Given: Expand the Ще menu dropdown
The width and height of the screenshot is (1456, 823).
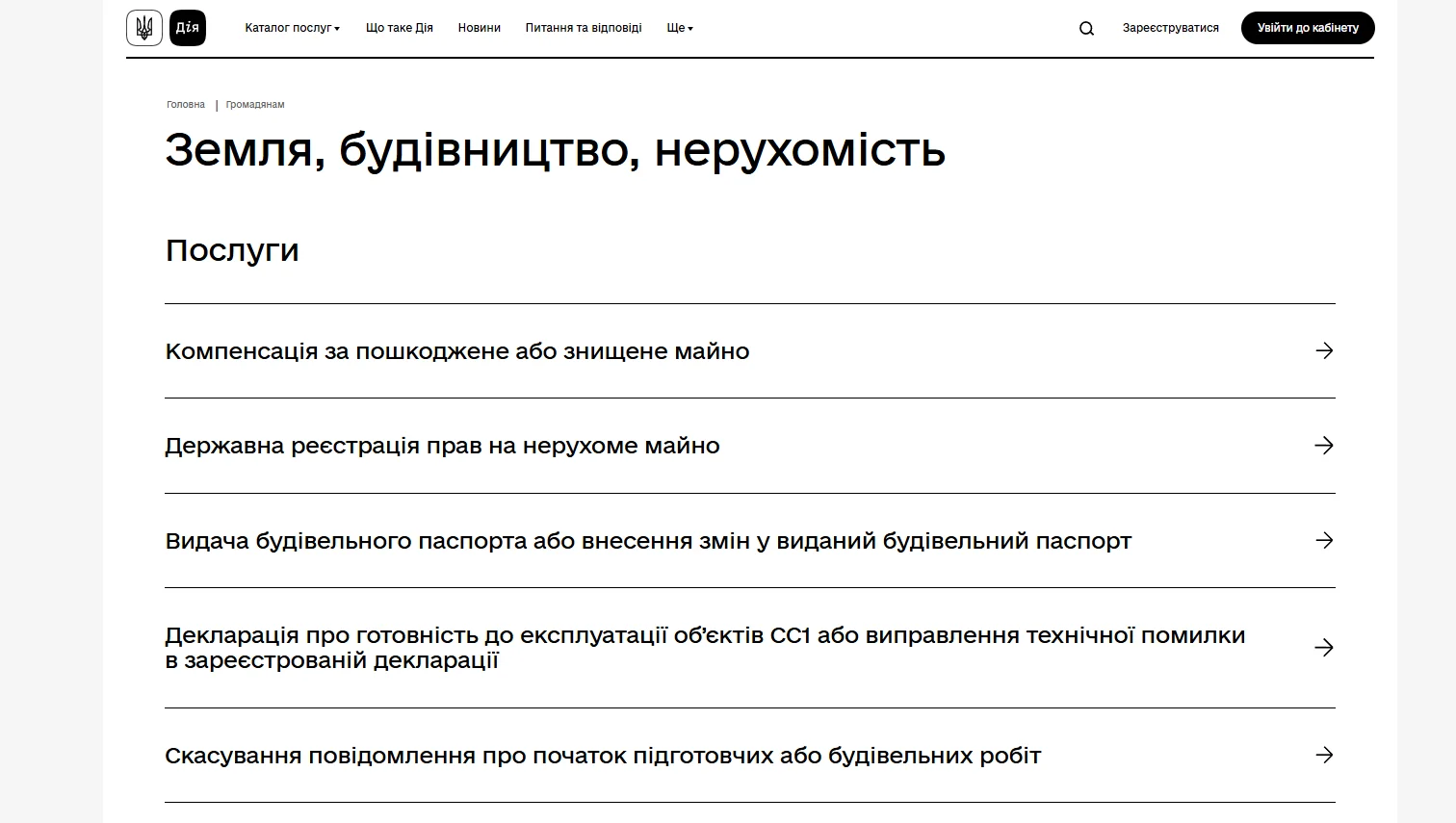Looking at the screenshot, I should 680,28.
